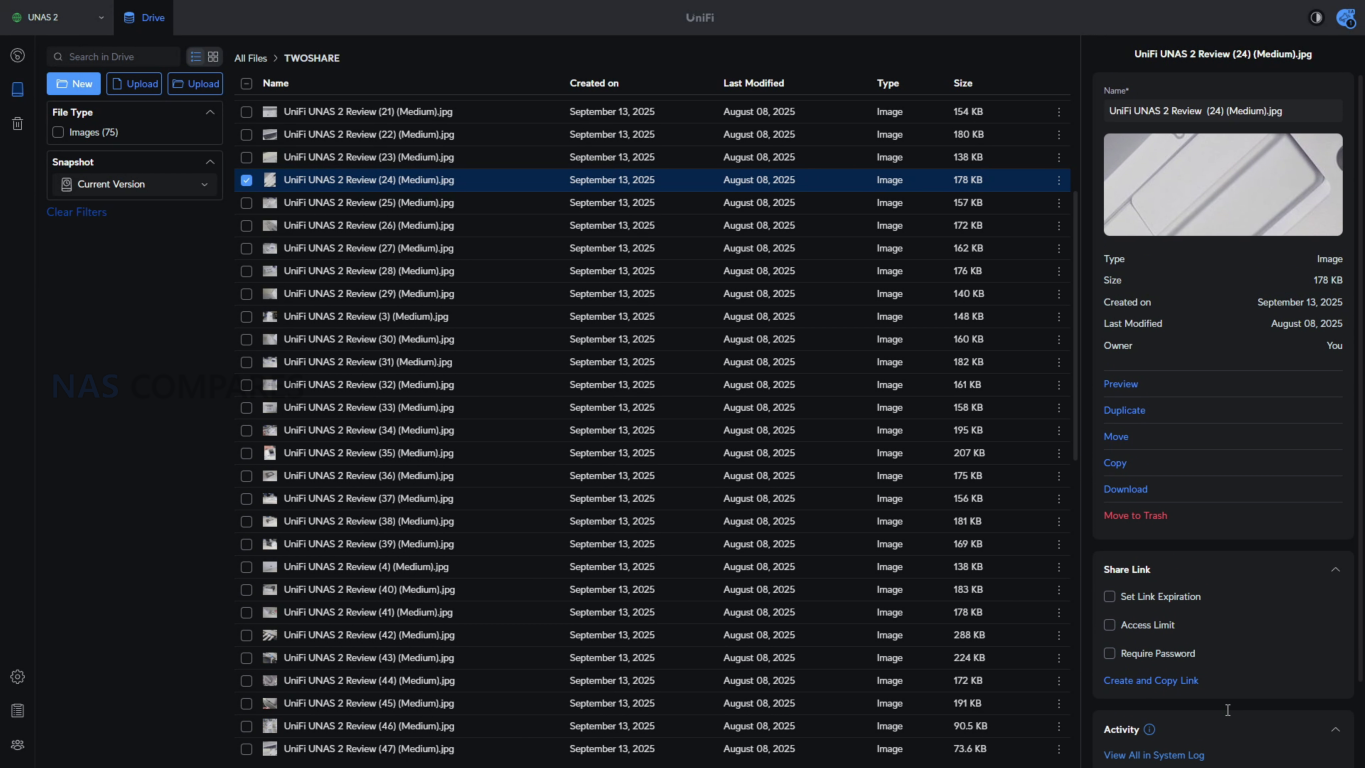The height and width of the screenshot is (768, 1365).
Task: Open the dashboard icon in left sidebar
Action: coord(17,56)
